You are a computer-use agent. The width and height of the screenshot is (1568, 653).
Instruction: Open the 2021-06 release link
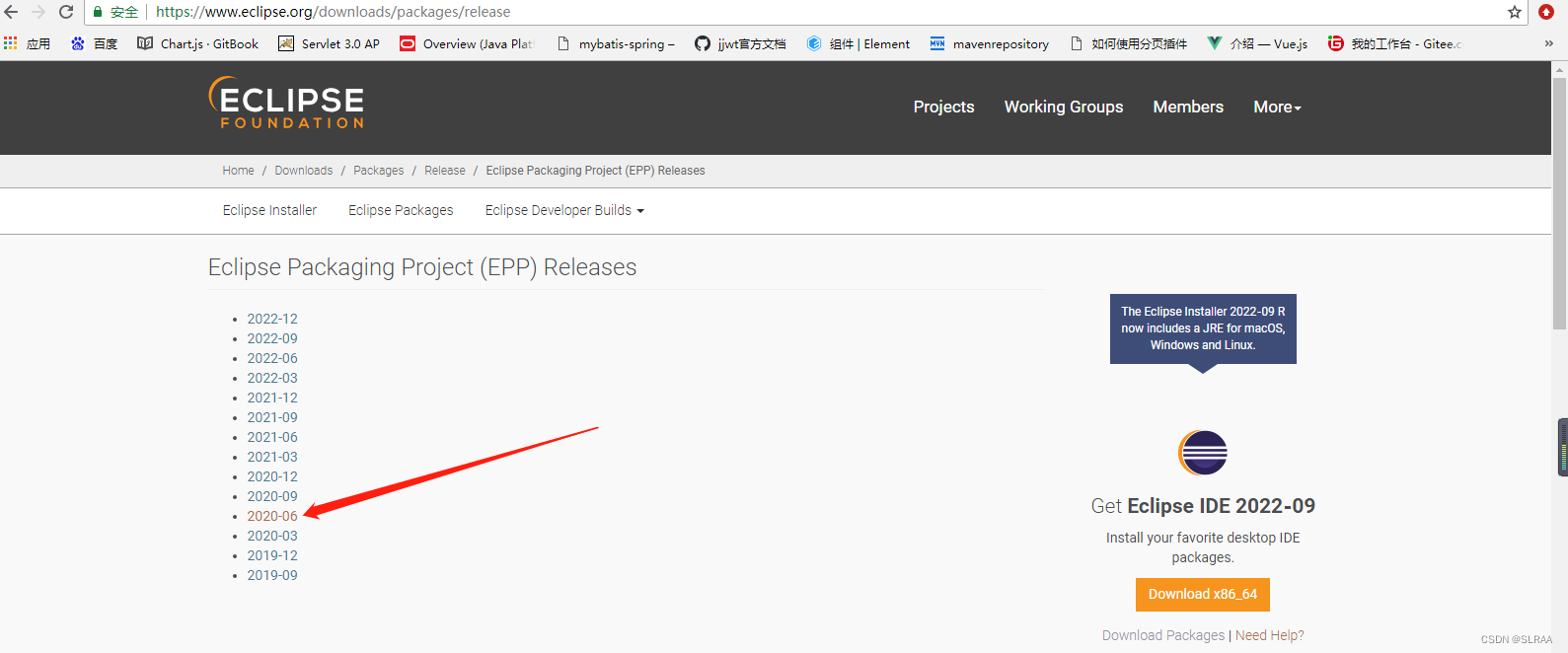click(272, 437)
